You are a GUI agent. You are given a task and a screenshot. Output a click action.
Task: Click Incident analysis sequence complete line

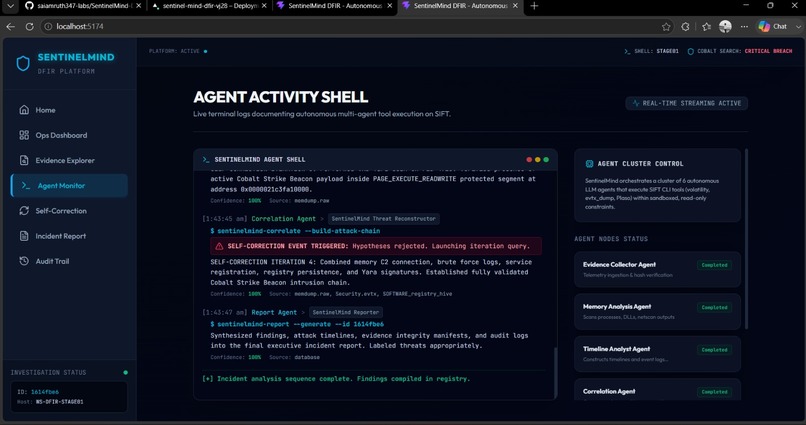(x=337, y=379)
